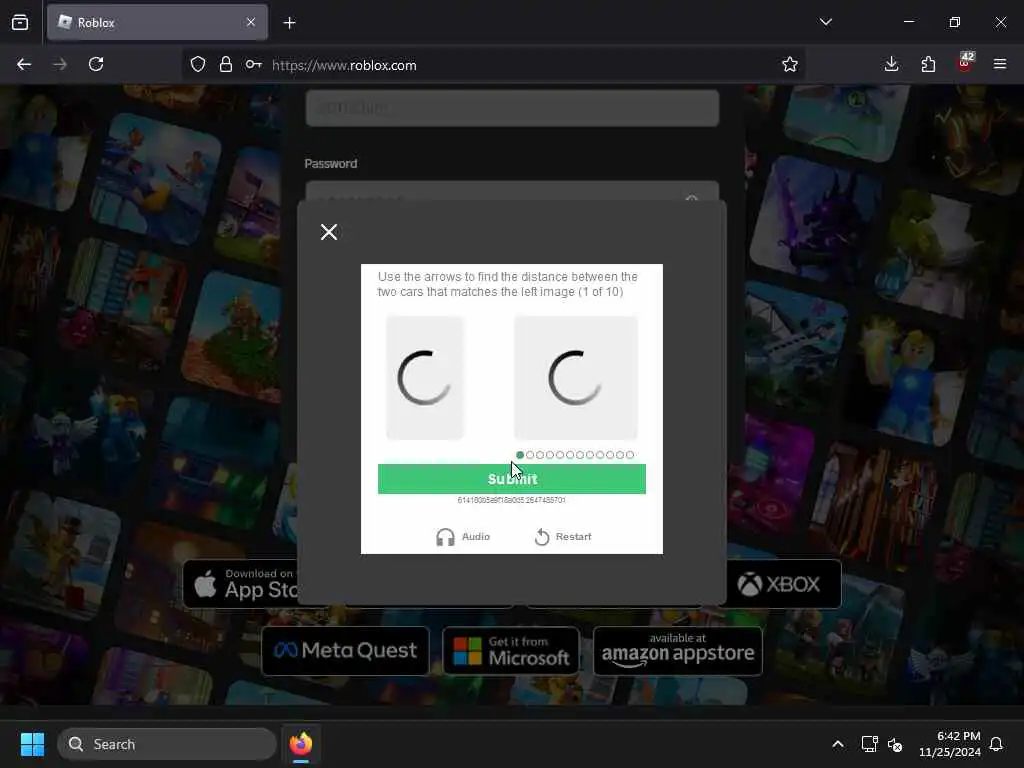The image size is (1024, 768).
Task: Select the Roblox browser tab
Action: pyautogui.click(x=157, y=22)
